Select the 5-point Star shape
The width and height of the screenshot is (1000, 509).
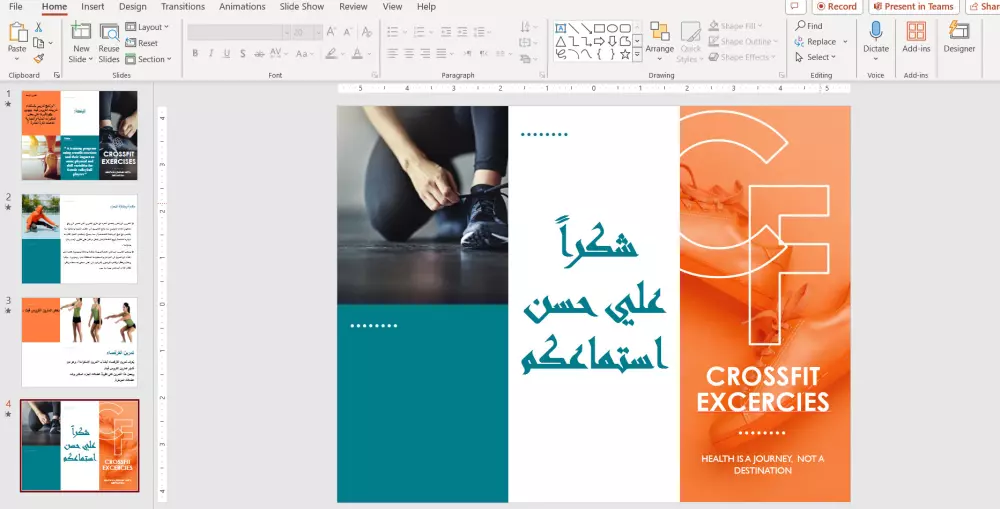pyautogui.click(x=625, y=54)
